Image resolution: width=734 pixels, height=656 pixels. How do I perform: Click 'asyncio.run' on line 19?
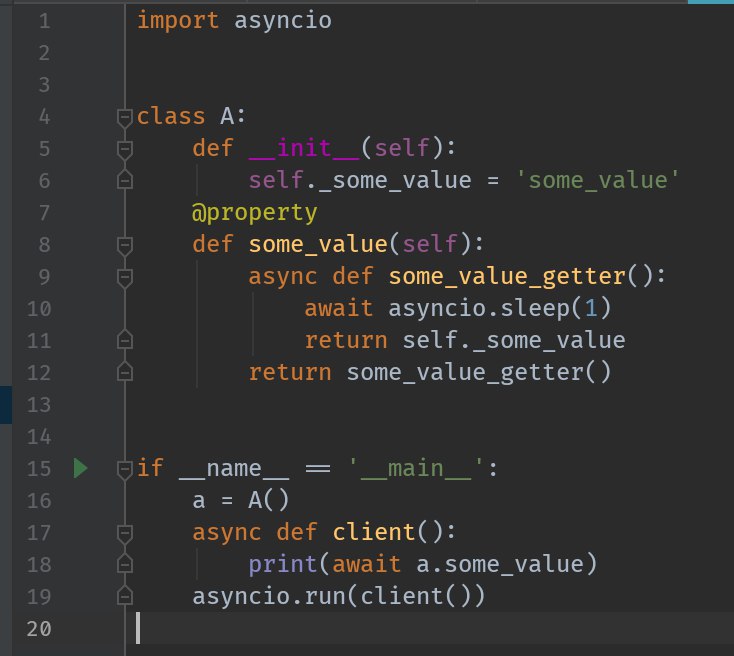269,597
